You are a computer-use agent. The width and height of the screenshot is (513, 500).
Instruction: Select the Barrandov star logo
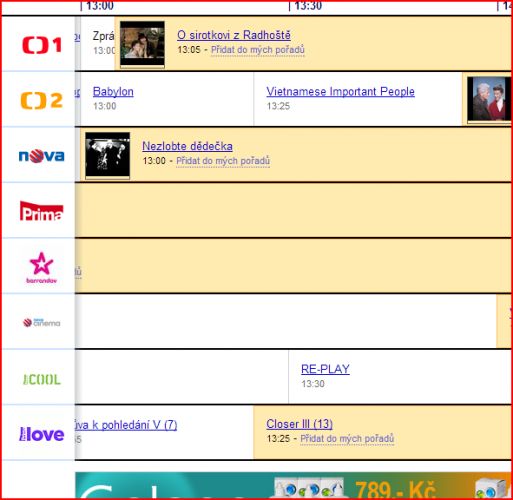[42, 268]
